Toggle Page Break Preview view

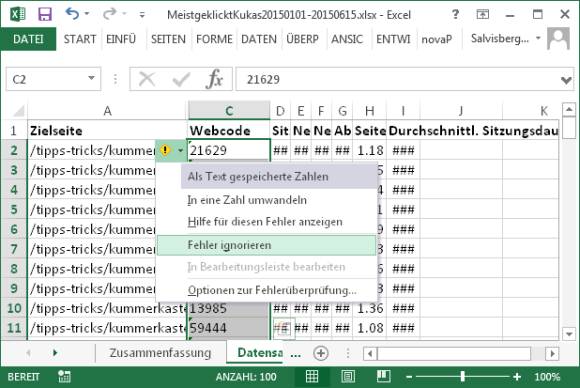coord(383,376)
